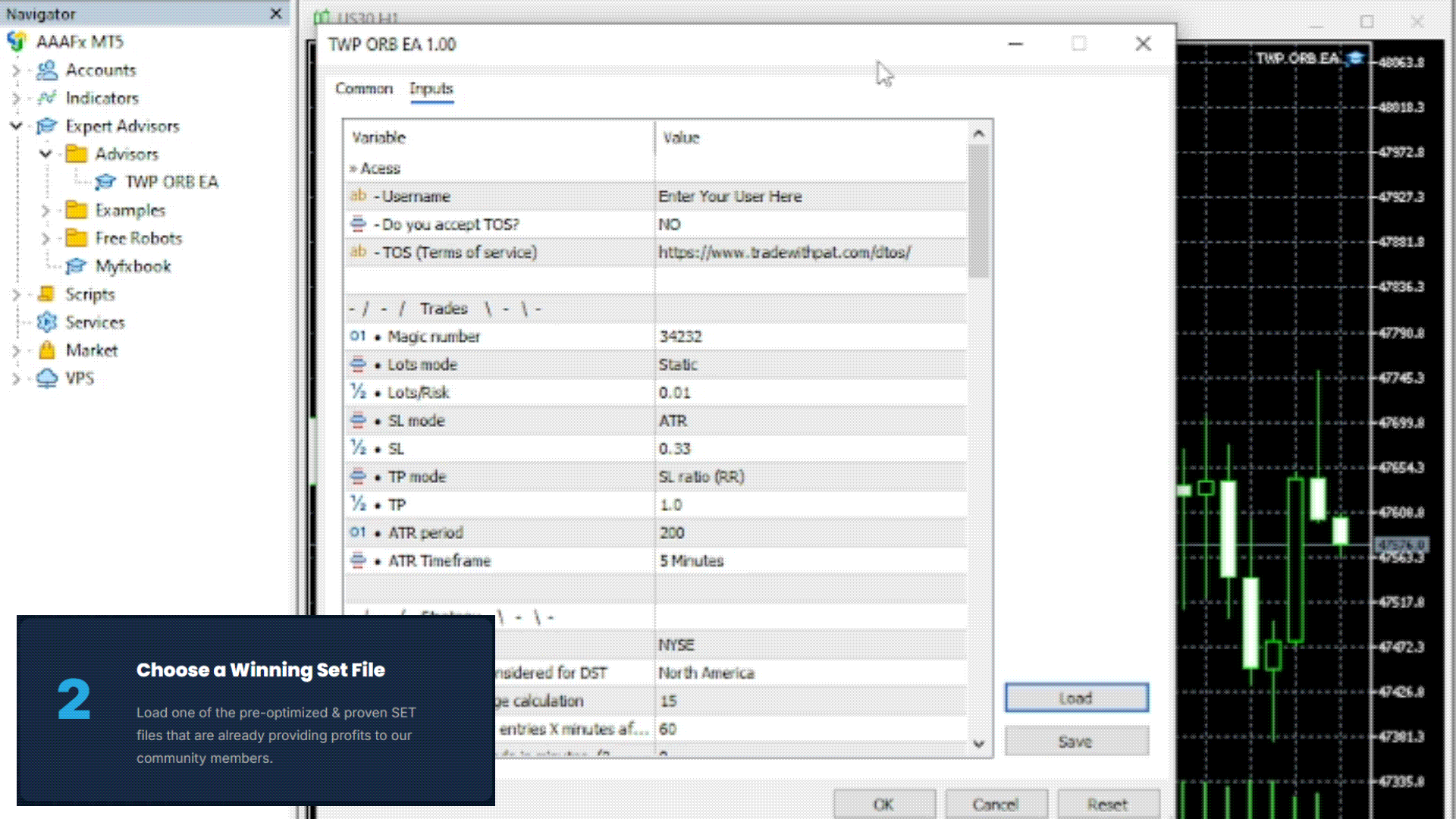
Task: Click the Scripts icon in Navigator
Action: (47, 294)
